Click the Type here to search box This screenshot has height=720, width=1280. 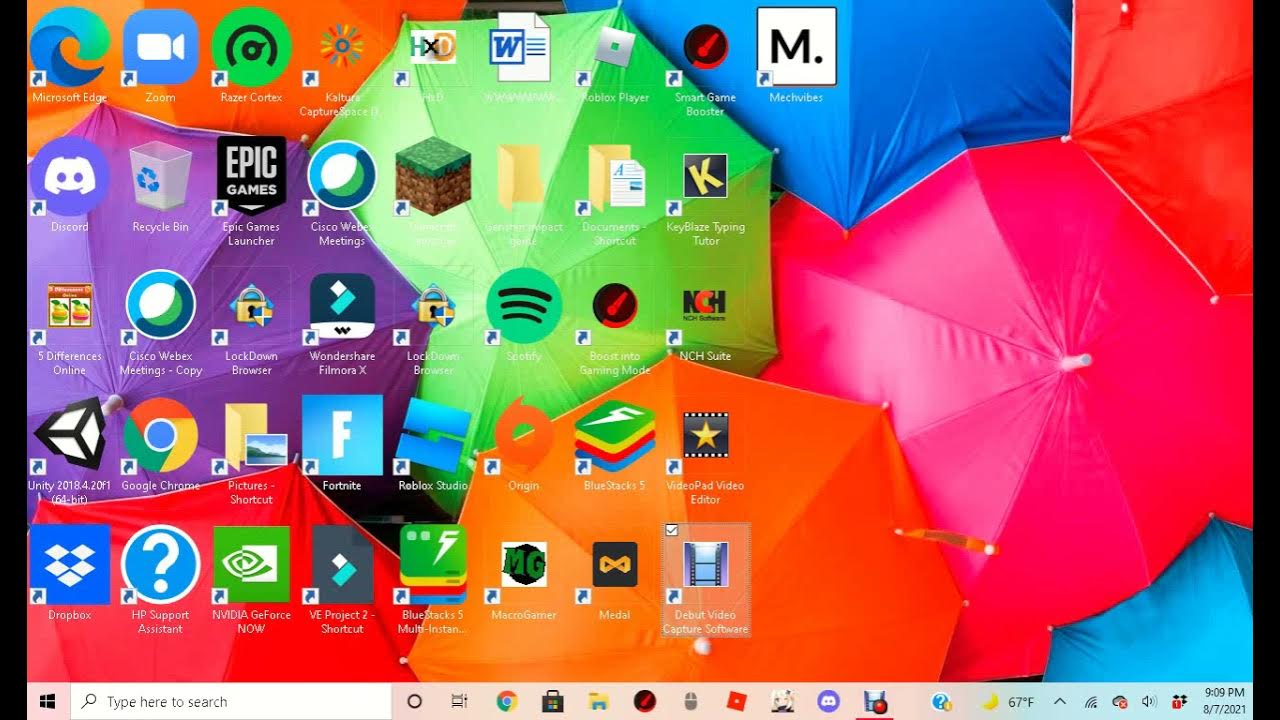(x=231, y=701)
